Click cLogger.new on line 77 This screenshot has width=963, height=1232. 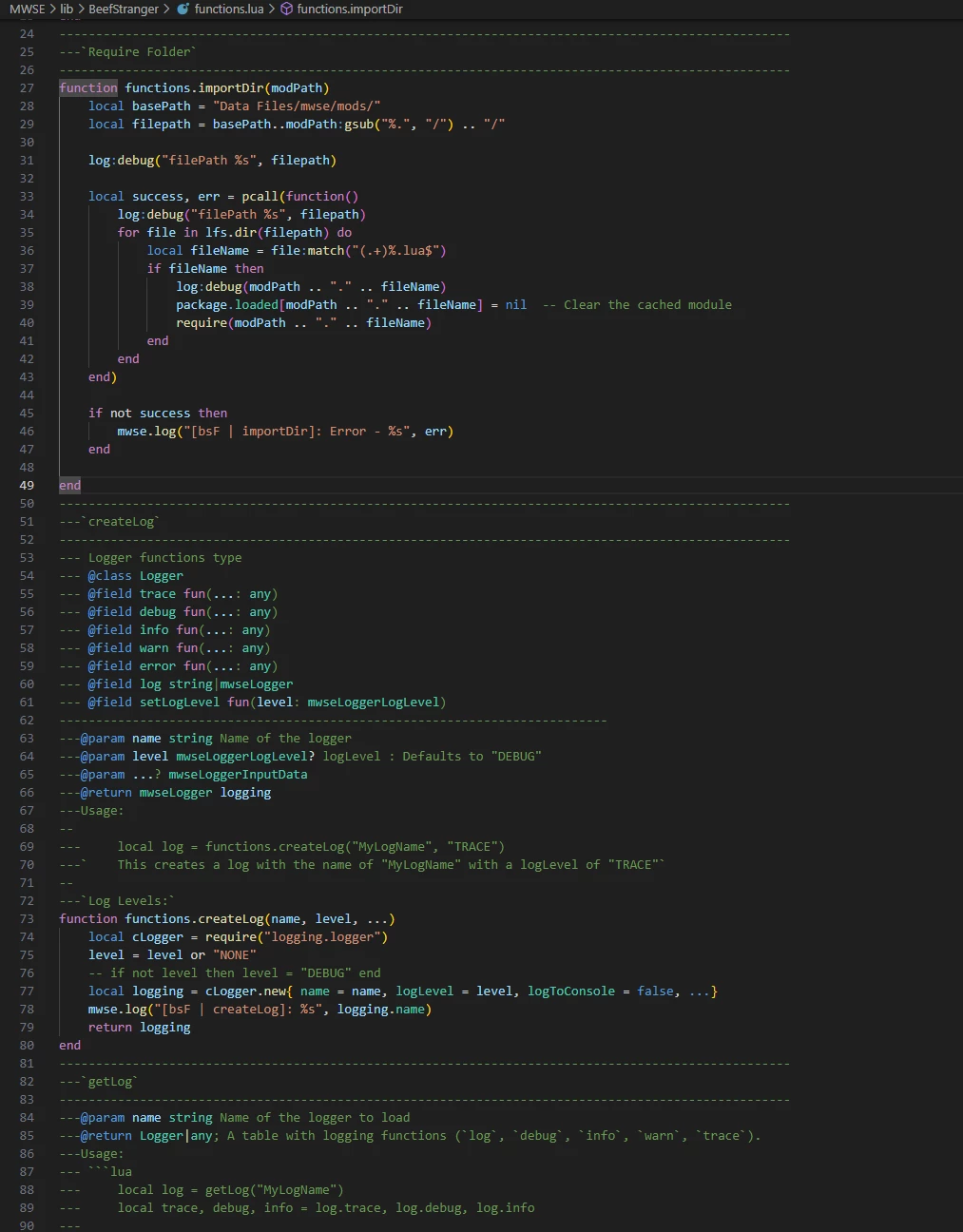(246, 991)
